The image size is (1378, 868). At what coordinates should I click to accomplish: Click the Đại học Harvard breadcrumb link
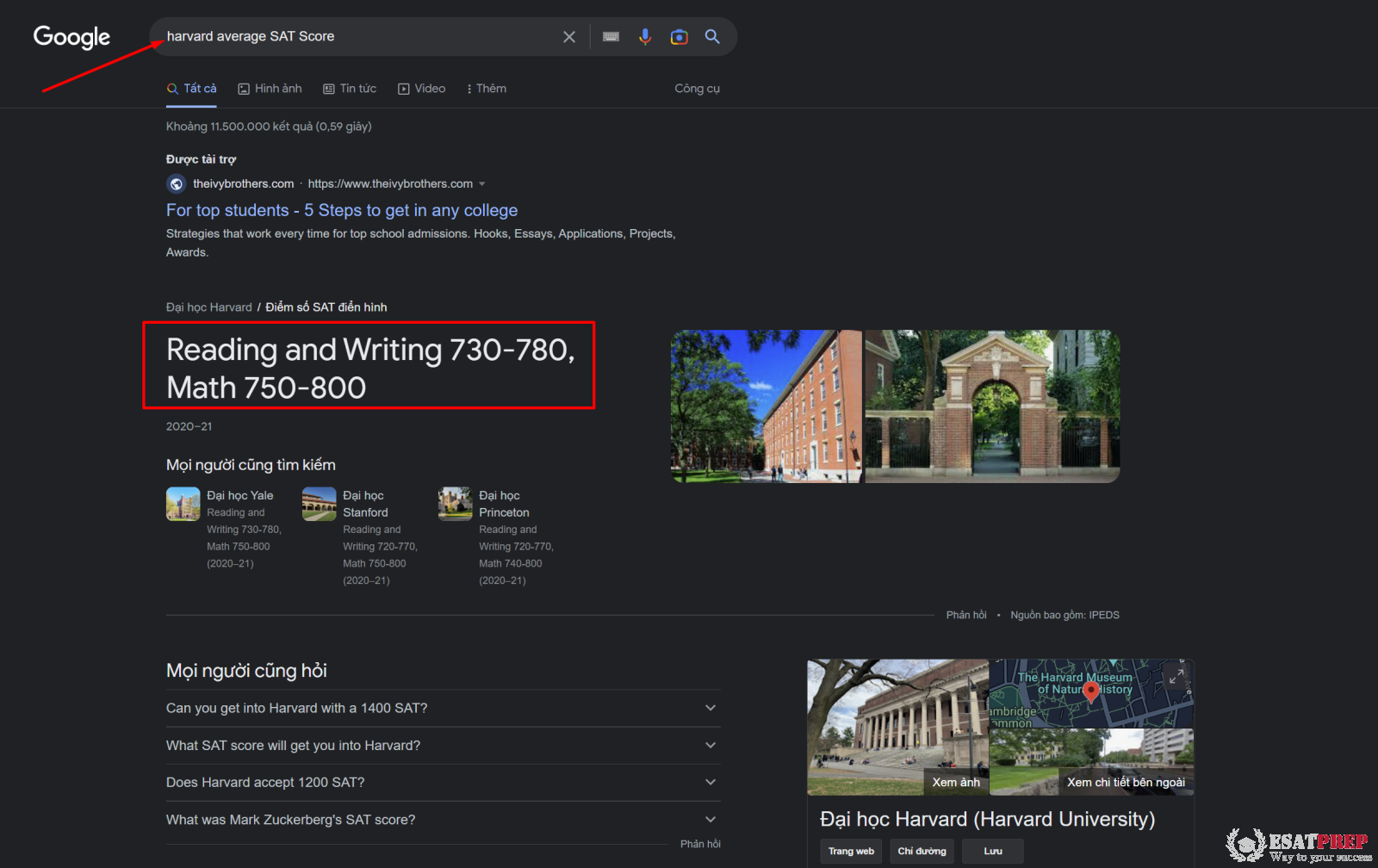pos(209,307)
